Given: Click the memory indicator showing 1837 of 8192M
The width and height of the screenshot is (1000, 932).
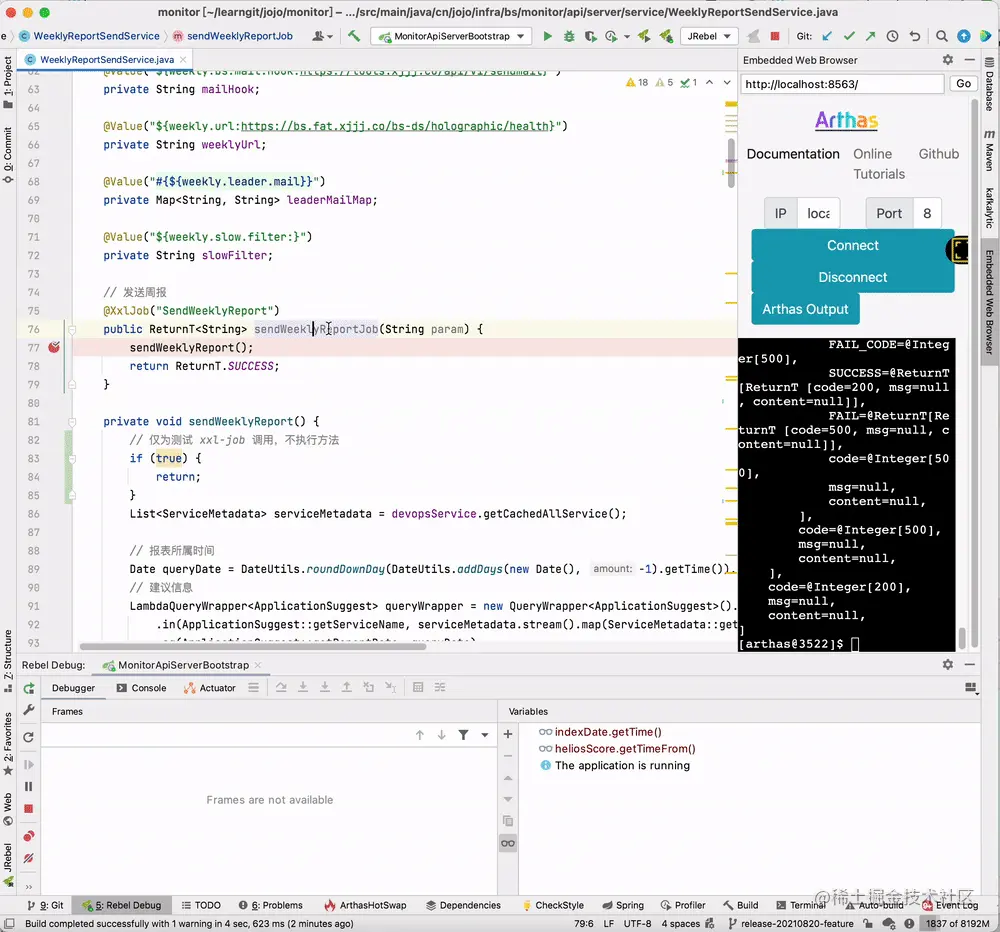Looking at the screenshot, I should [x=956, y=923].
